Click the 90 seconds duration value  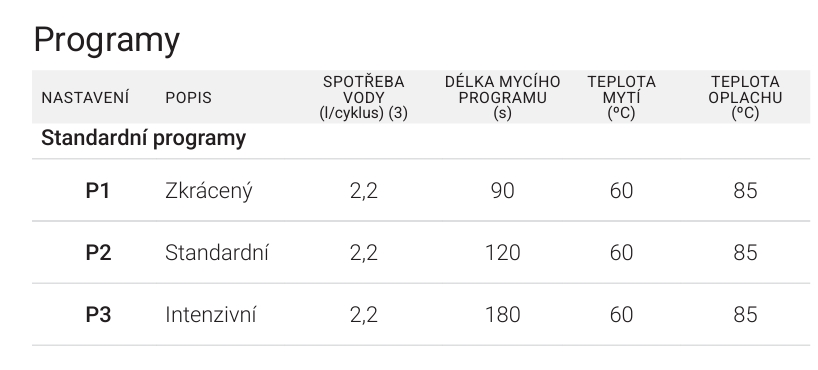[x=502, y=191]
